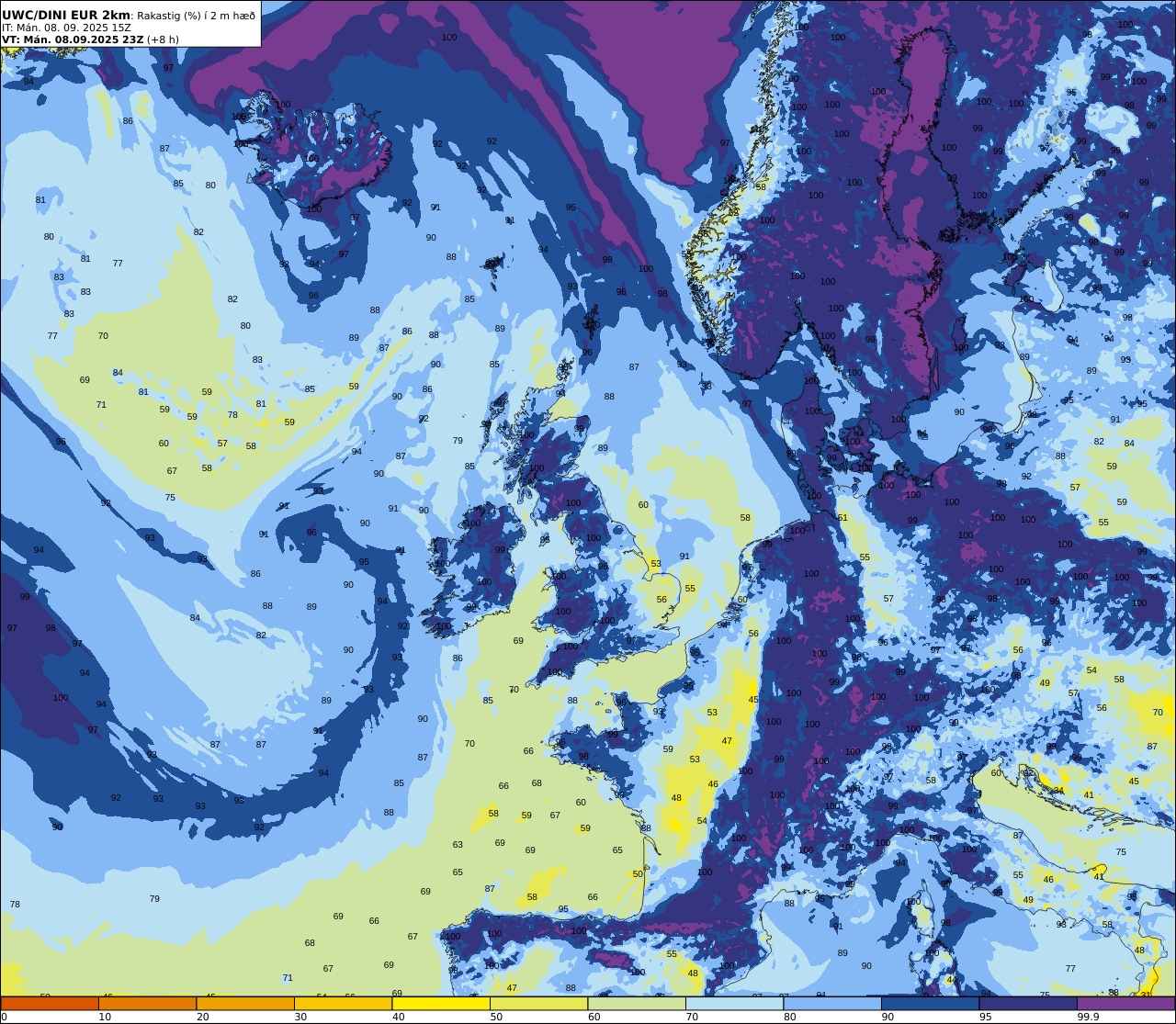Pick the bright yellow 40–50% legend swatch
The width and height of the screenshot is (1176, 1024).
pos(441,1003)
